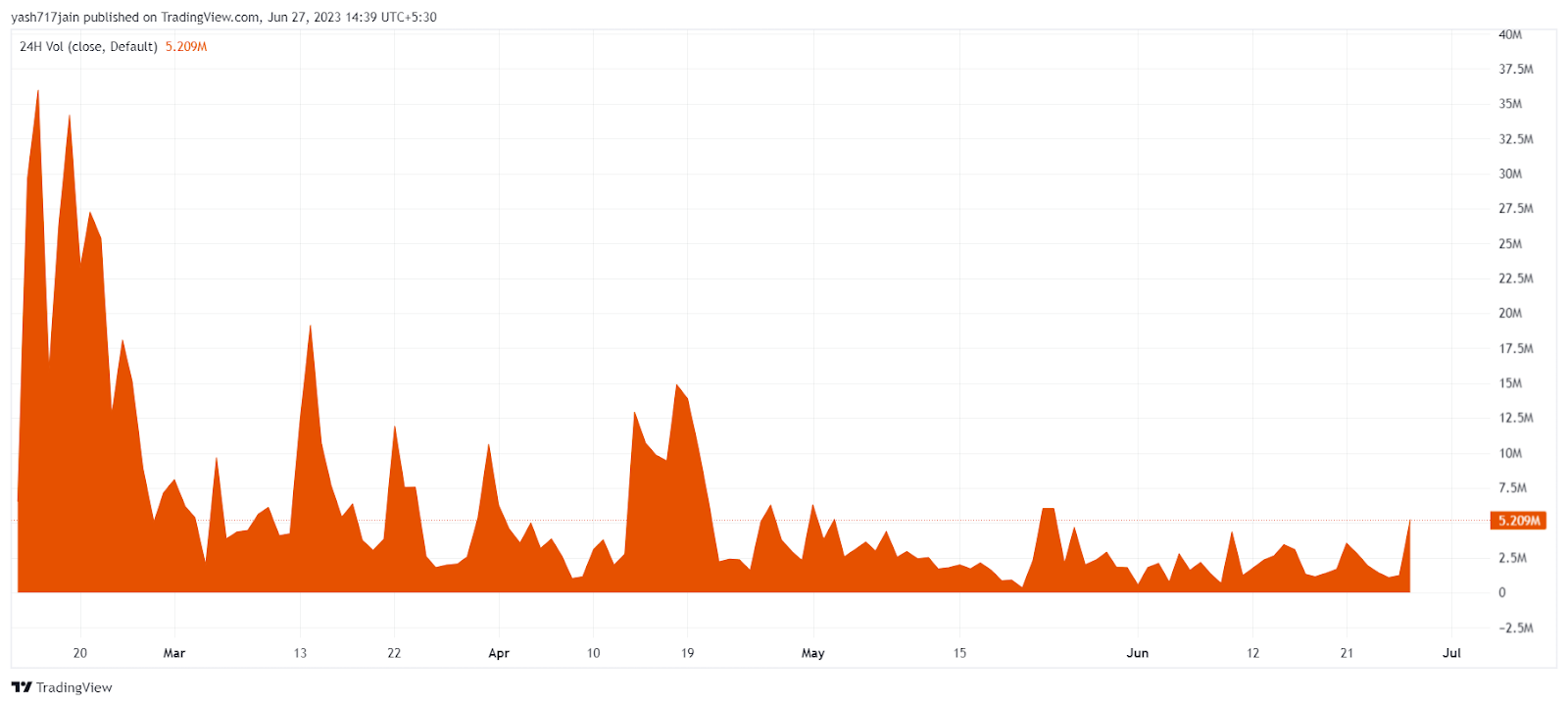Screen dimensions: 1568x706
Task: Click the 19 date label on time axis
Action: 688,653
